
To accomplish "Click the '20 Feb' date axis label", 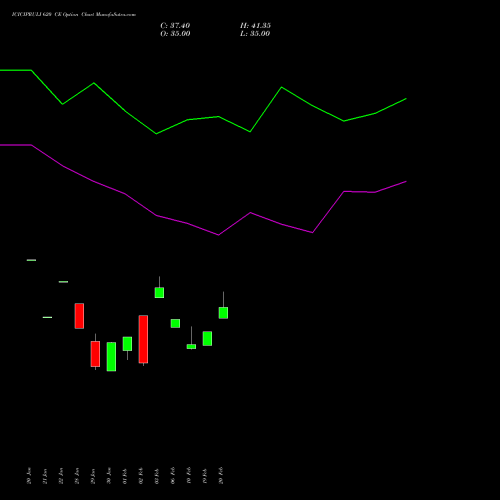I will [221, 476].
